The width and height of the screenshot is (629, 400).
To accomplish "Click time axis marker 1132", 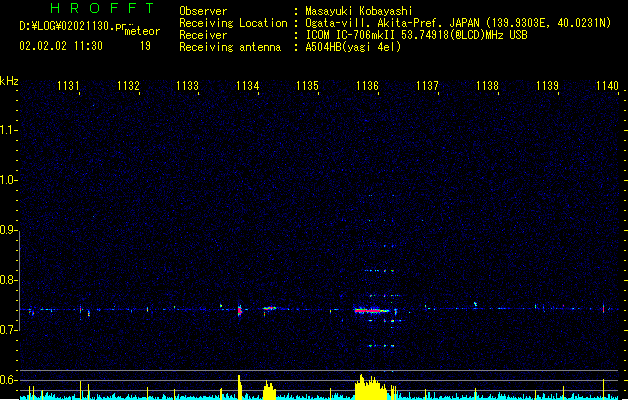I will 128,86.
